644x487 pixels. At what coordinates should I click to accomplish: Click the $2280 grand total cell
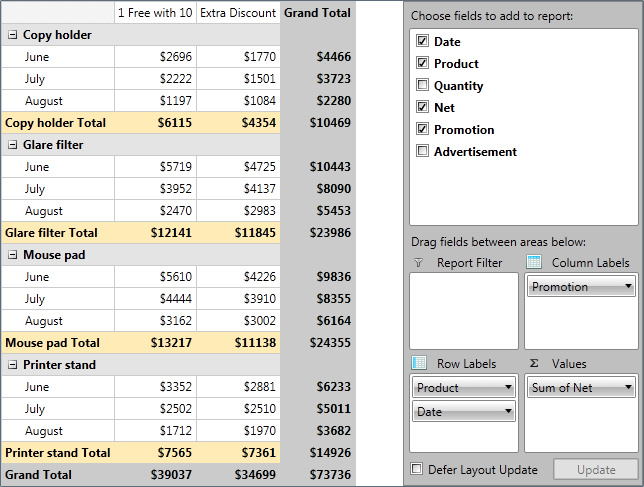tap(317, 101)
